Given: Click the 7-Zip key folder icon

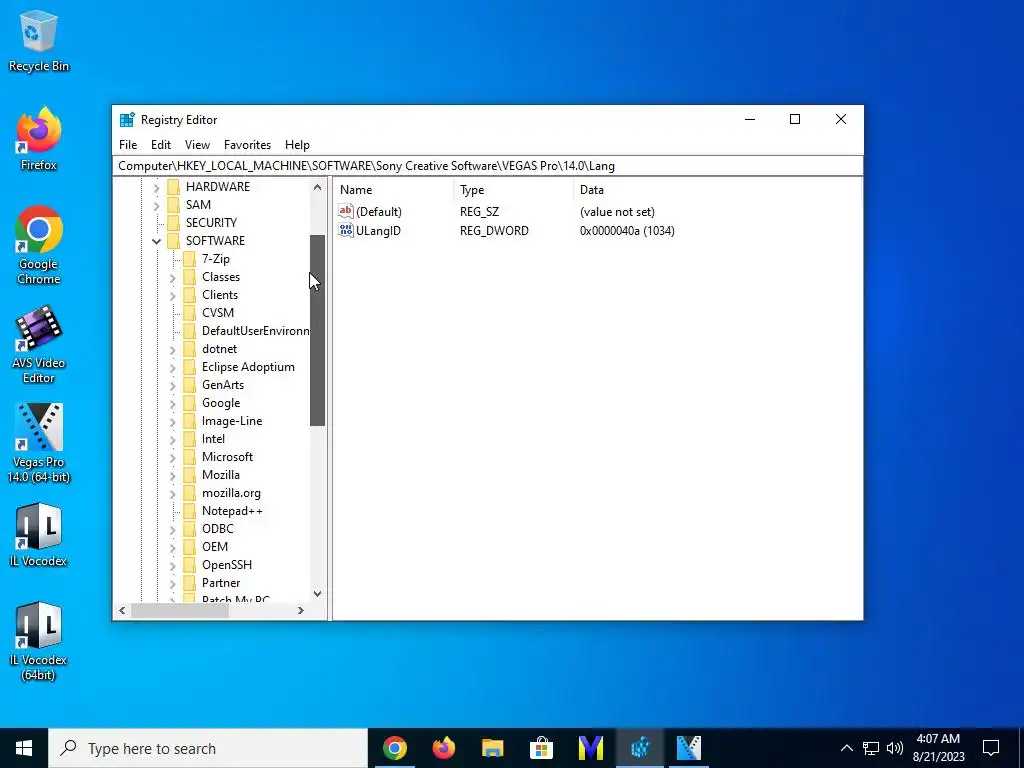Looking at the screenshot, I should click(189, 259).
